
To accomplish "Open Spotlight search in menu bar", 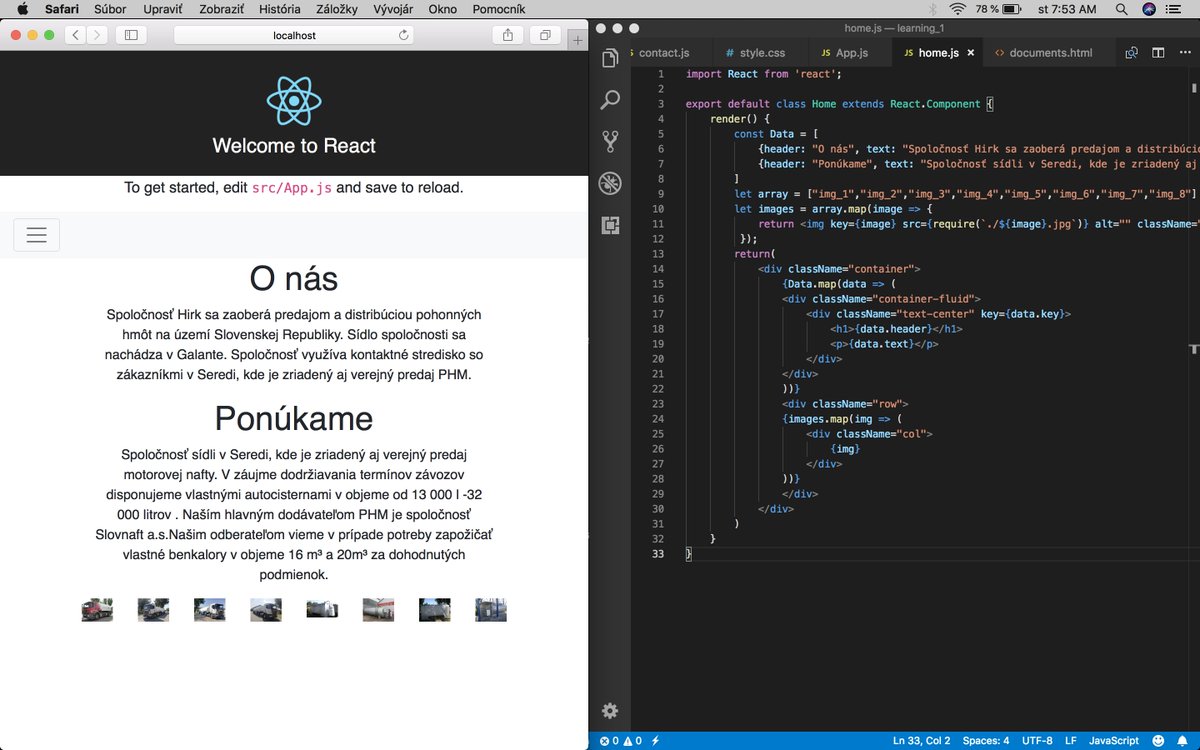I will pyautogui.click(x=1121, y=9).
